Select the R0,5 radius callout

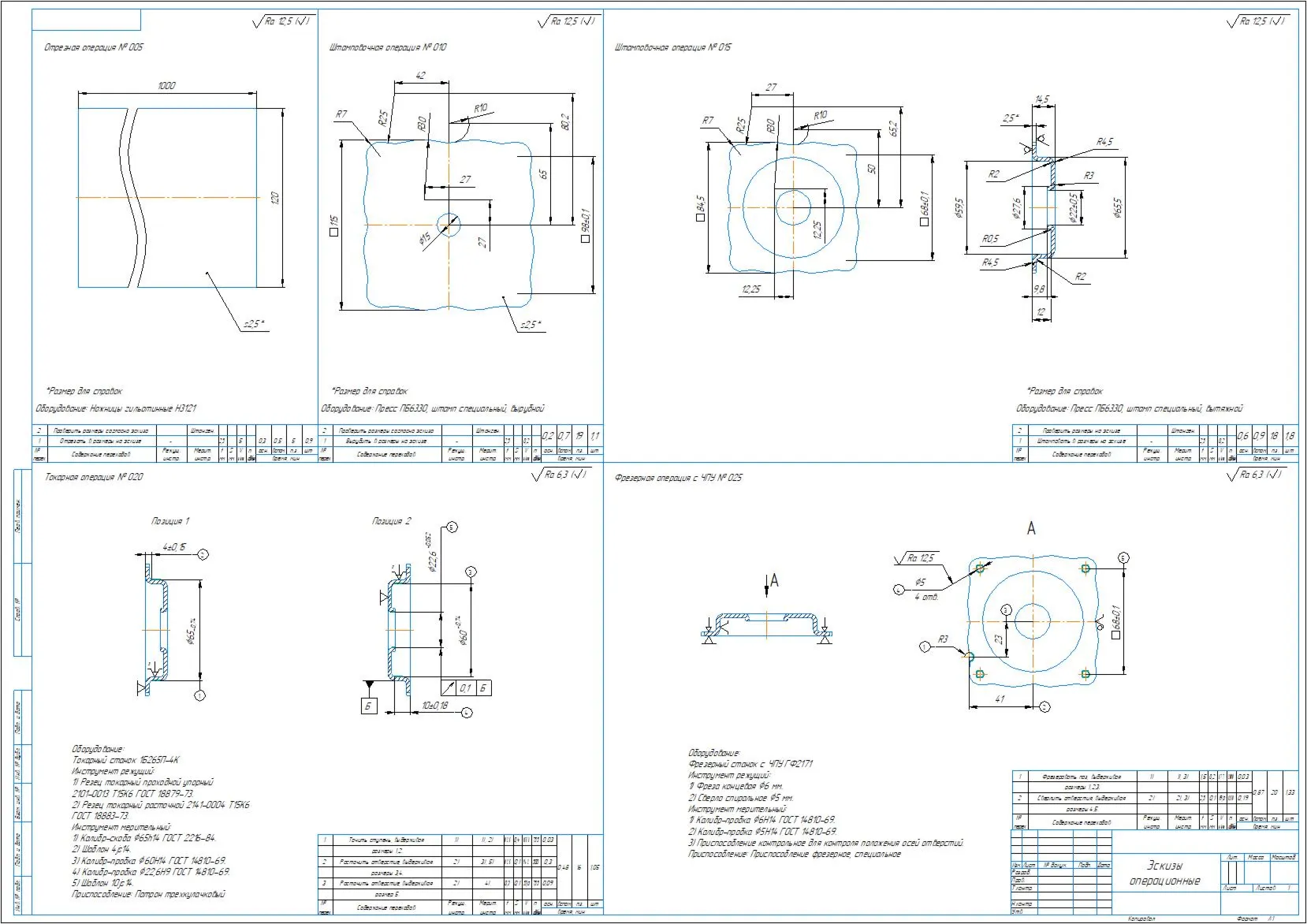(x=990, y=239)
